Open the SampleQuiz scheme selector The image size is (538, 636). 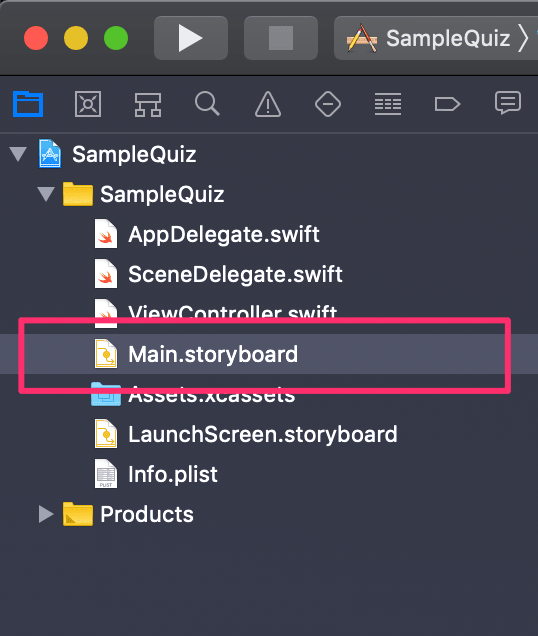(x=437, y=38)
